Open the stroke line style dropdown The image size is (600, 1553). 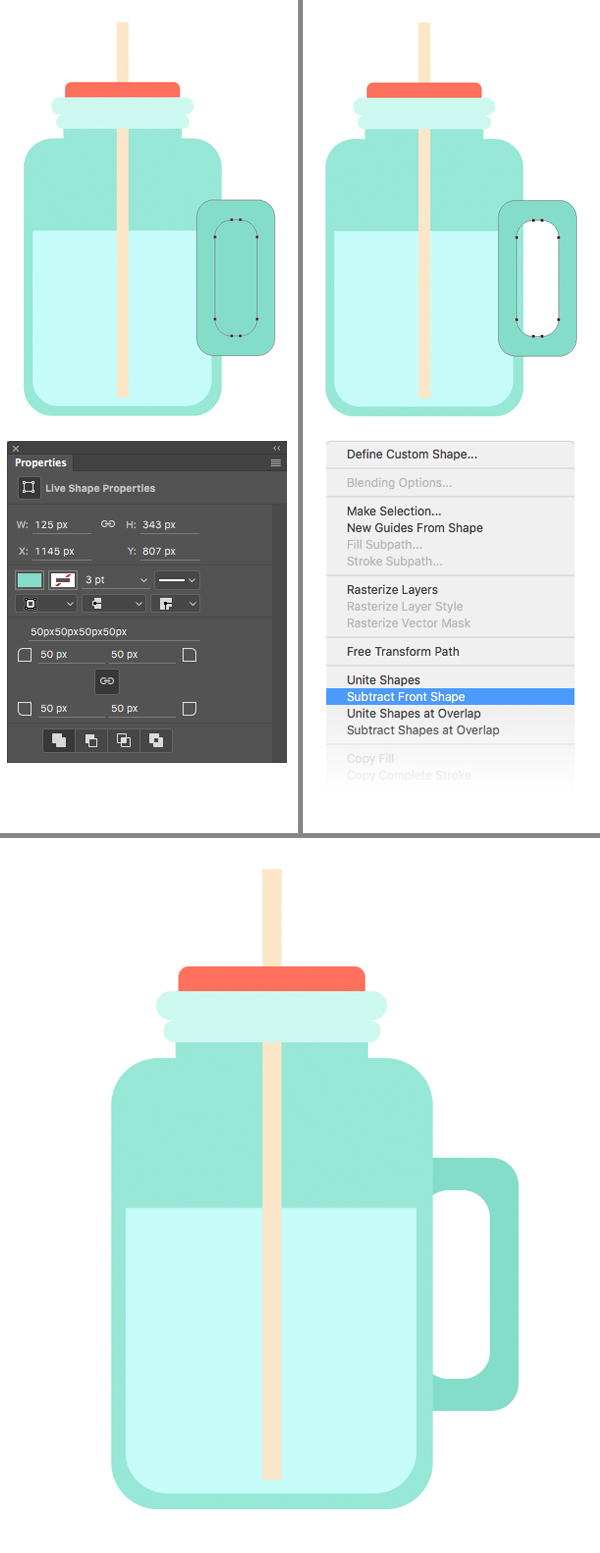177,580
